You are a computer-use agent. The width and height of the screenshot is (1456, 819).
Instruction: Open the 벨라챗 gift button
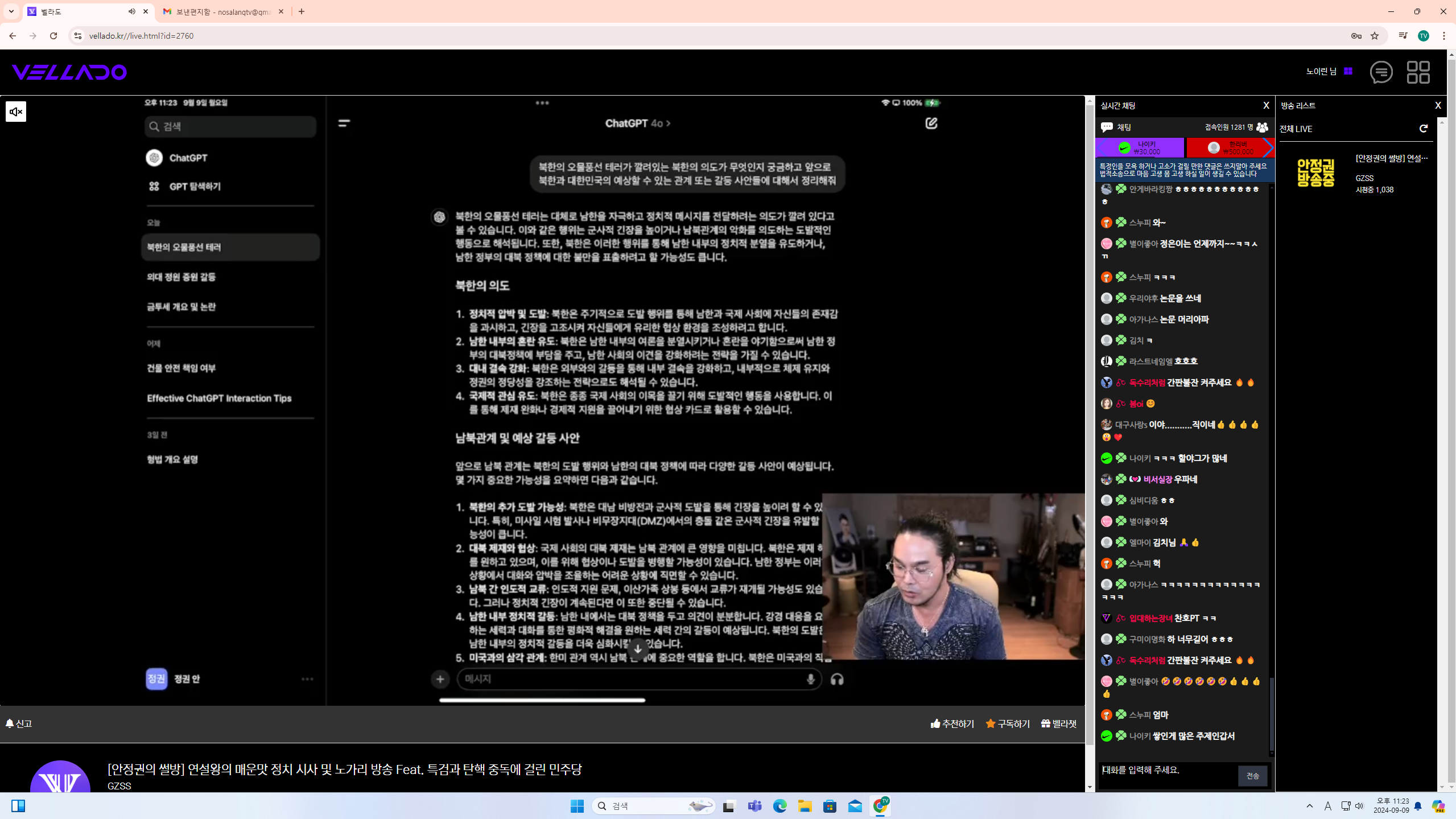tap(1059, 723)
